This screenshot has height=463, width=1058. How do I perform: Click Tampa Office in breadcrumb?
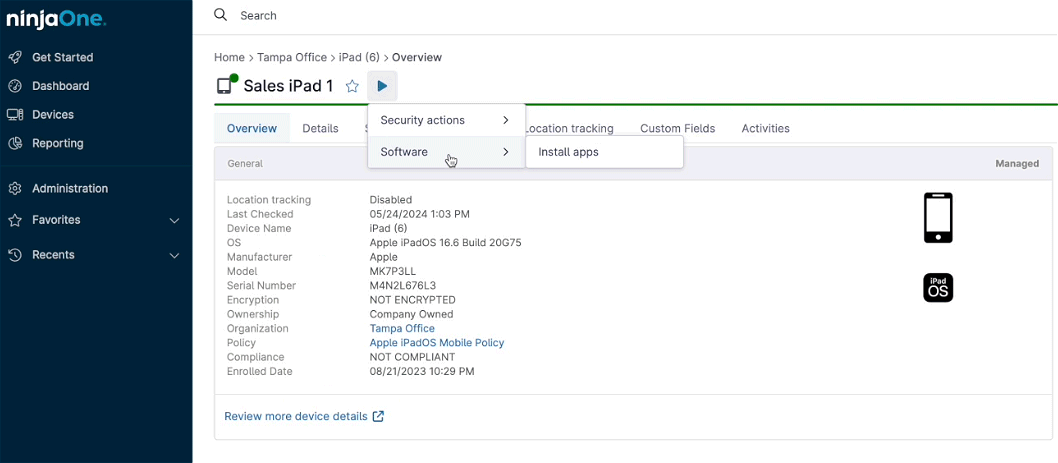(292, 57)
